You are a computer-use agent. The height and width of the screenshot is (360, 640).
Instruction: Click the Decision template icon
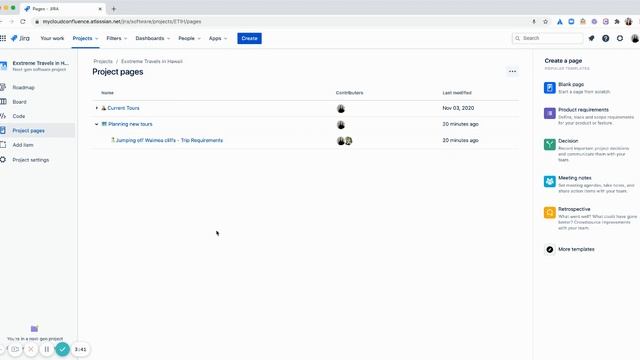pos(550,144)
